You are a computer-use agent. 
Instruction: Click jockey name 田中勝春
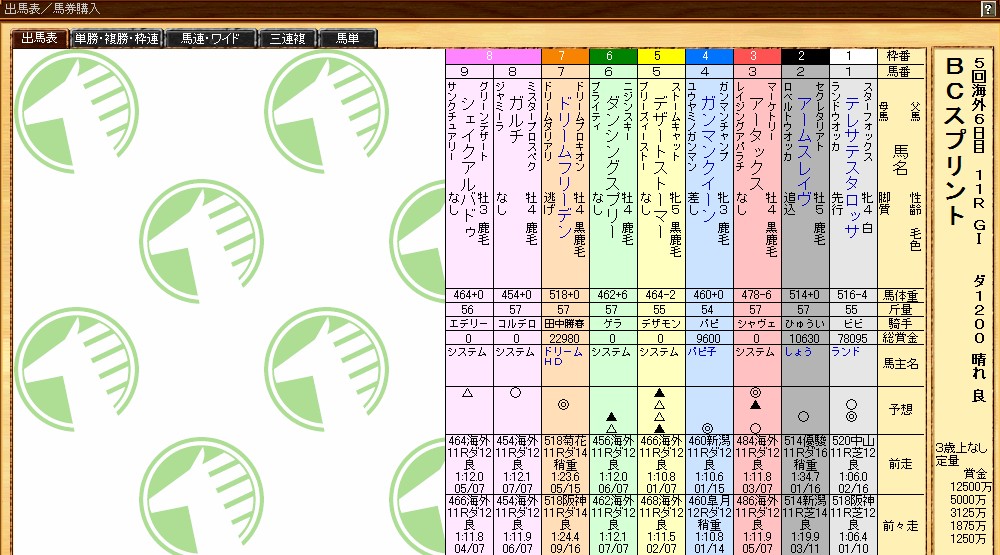565,323
